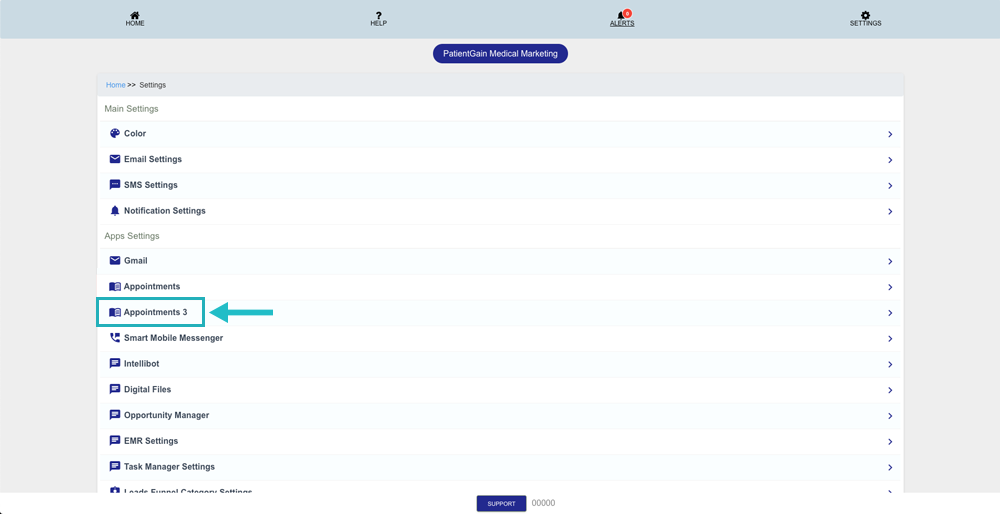The height and width of the screenshot is (514, 1000).
Task: Click the Notification Settings bell icon
Action: [x=115, y=210]
